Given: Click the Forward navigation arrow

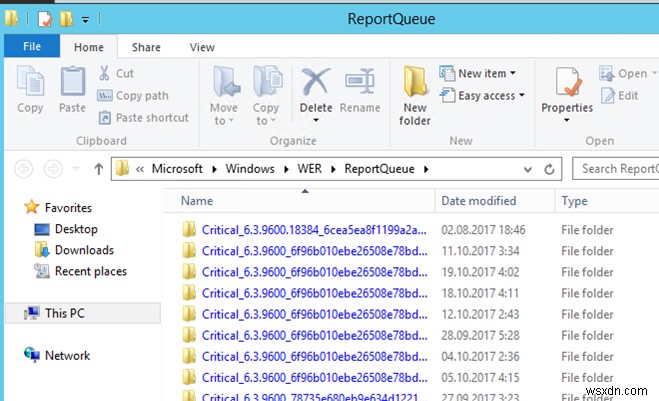Looking at the screenshot, I should tap(53, 169).
